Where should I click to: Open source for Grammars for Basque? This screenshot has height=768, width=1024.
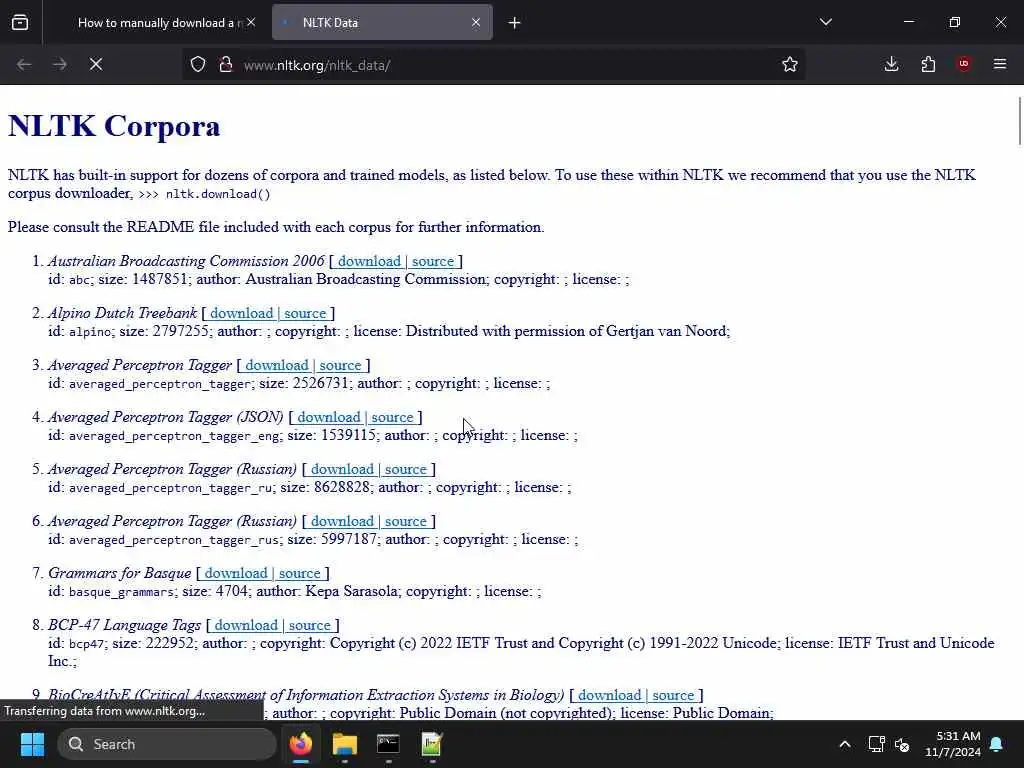point(300,573)
